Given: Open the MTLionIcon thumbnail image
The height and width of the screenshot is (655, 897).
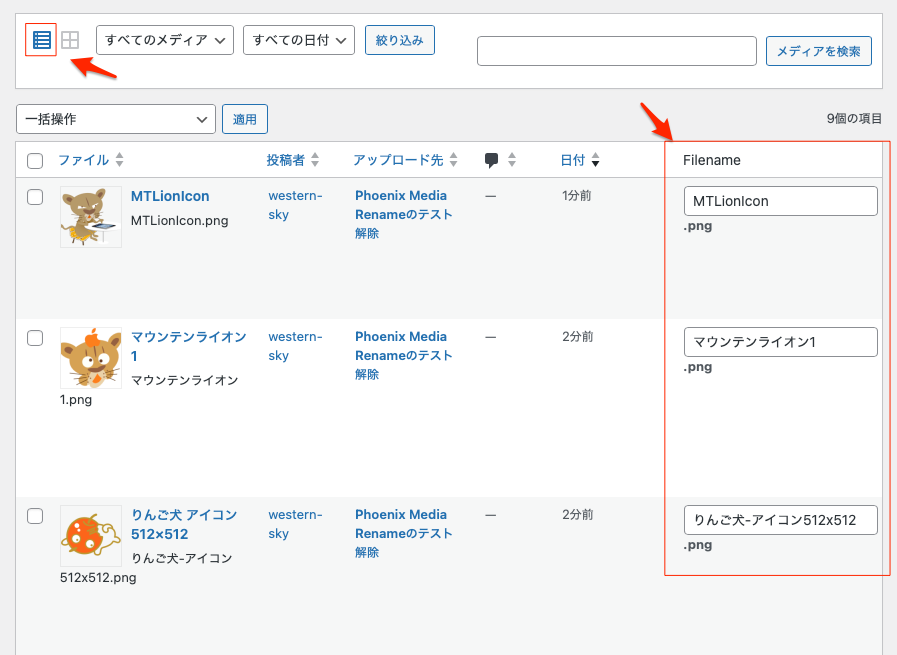Looking at the screenshot, I should click(90, 217).
